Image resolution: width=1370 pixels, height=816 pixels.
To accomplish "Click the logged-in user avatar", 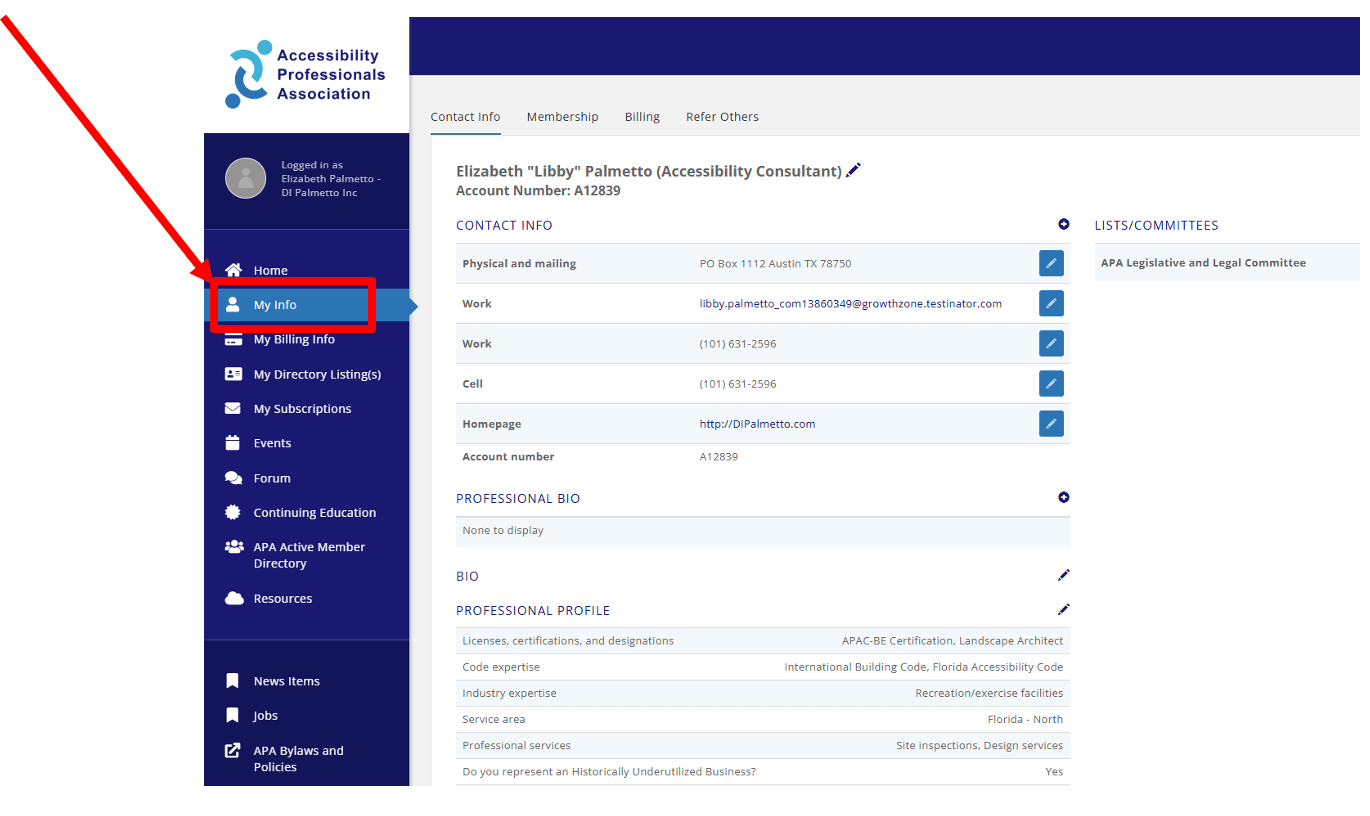I will point(246,178).
